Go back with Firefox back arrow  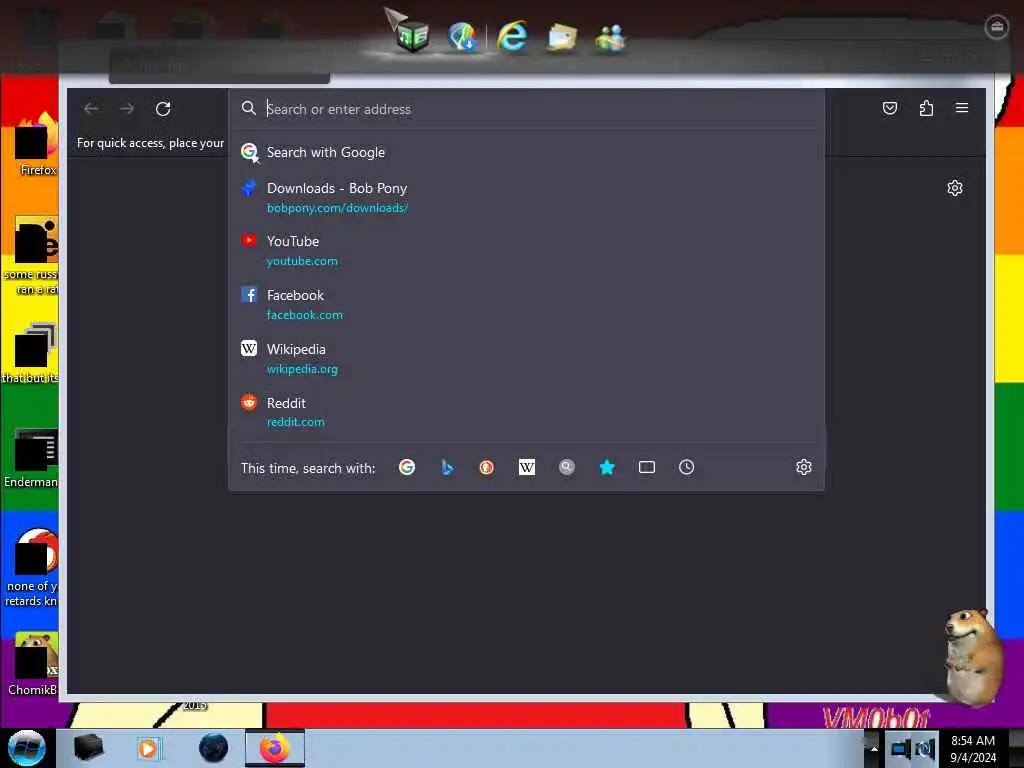(91, 108)
